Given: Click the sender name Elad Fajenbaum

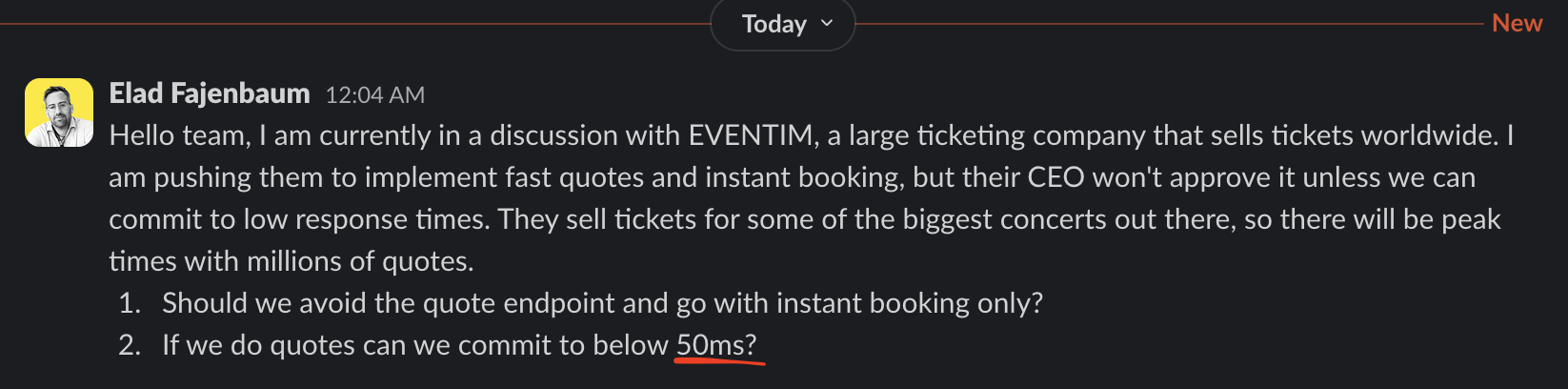Looking at the screenshot, I should [210, 93].
